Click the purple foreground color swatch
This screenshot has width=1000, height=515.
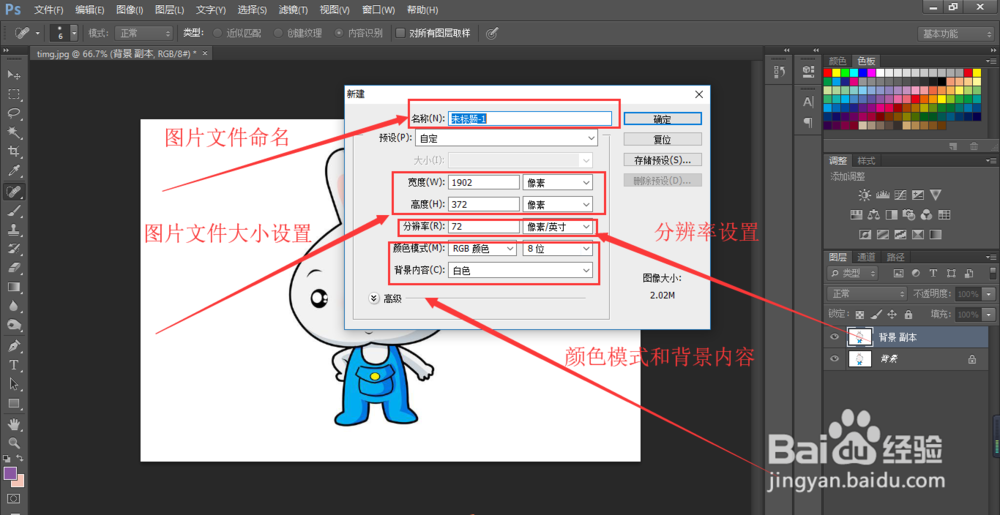(x=10, y=473)
